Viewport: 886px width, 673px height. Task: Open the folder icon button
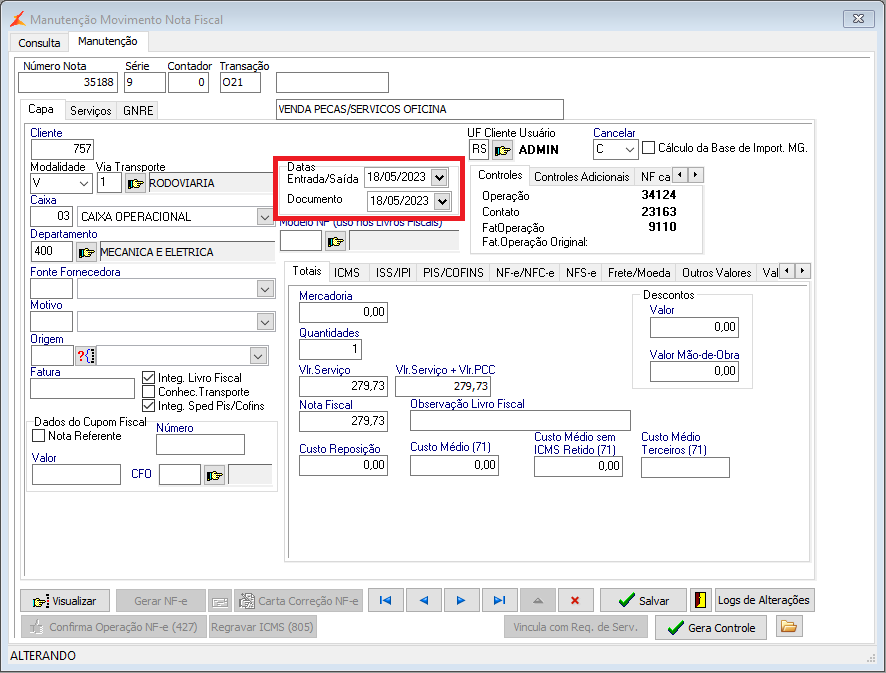point(790,627)
